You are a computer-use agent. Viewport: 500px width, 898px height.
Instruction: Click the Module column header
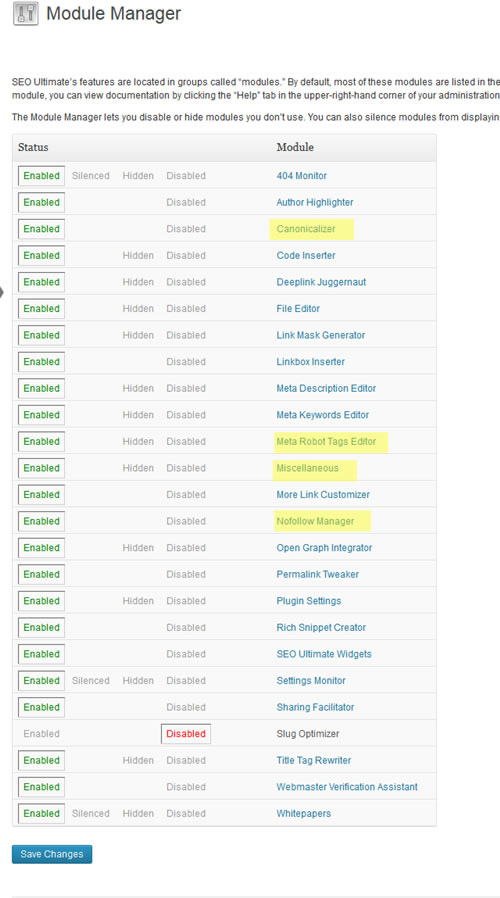[x=295, y=147]
